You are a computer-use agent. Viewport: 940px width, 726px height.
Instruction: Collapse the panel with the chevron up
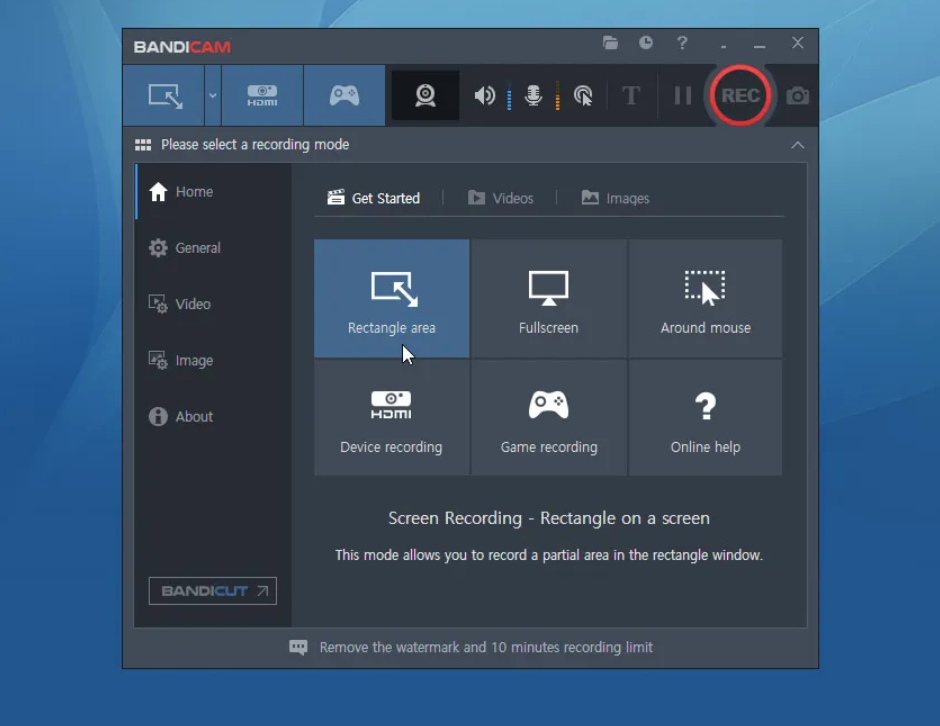click(x=797, y=145)
